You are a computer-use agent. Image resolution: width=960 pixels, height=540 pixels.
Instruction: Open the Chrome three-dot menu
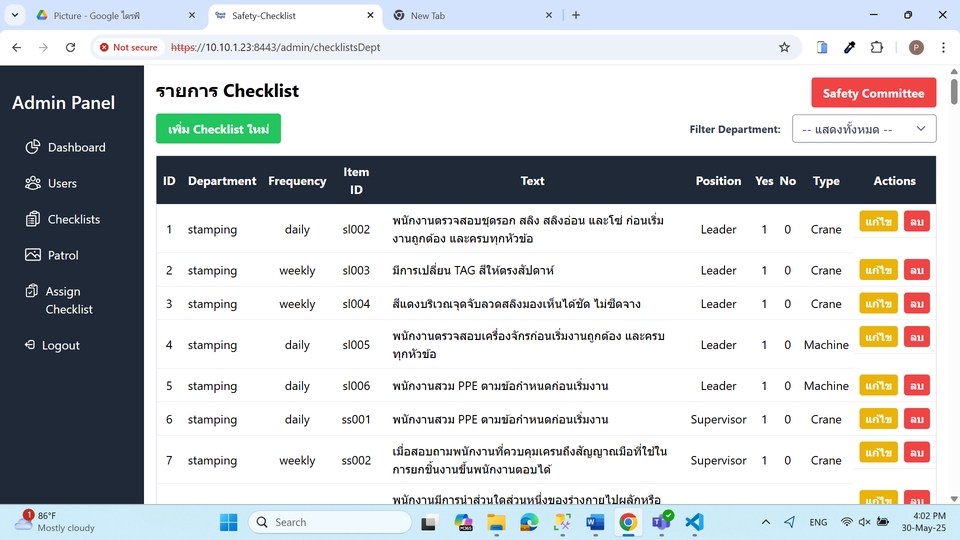coord(943,47)
